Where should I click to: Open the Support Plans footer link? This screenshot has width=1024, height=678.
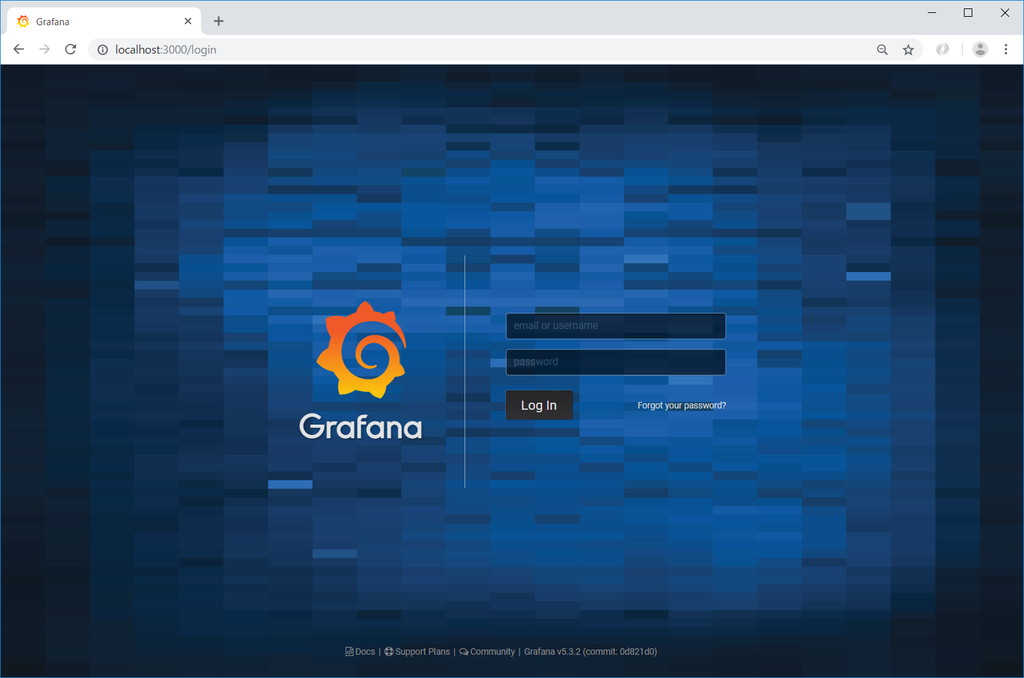tap(417, 652)
